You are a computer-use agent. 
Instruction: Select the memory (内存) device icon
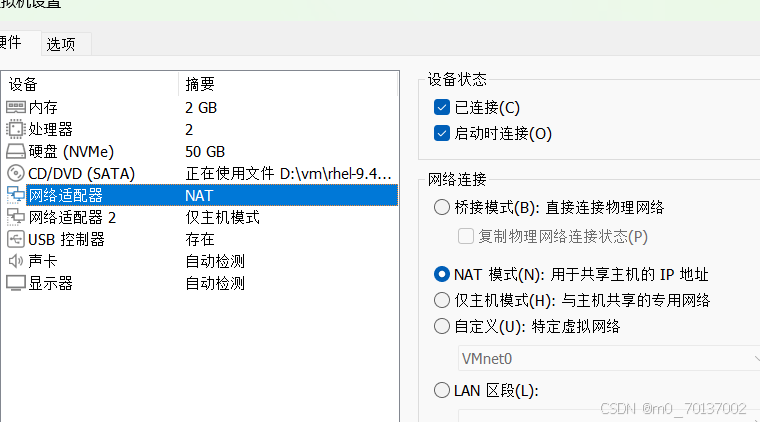16,107
